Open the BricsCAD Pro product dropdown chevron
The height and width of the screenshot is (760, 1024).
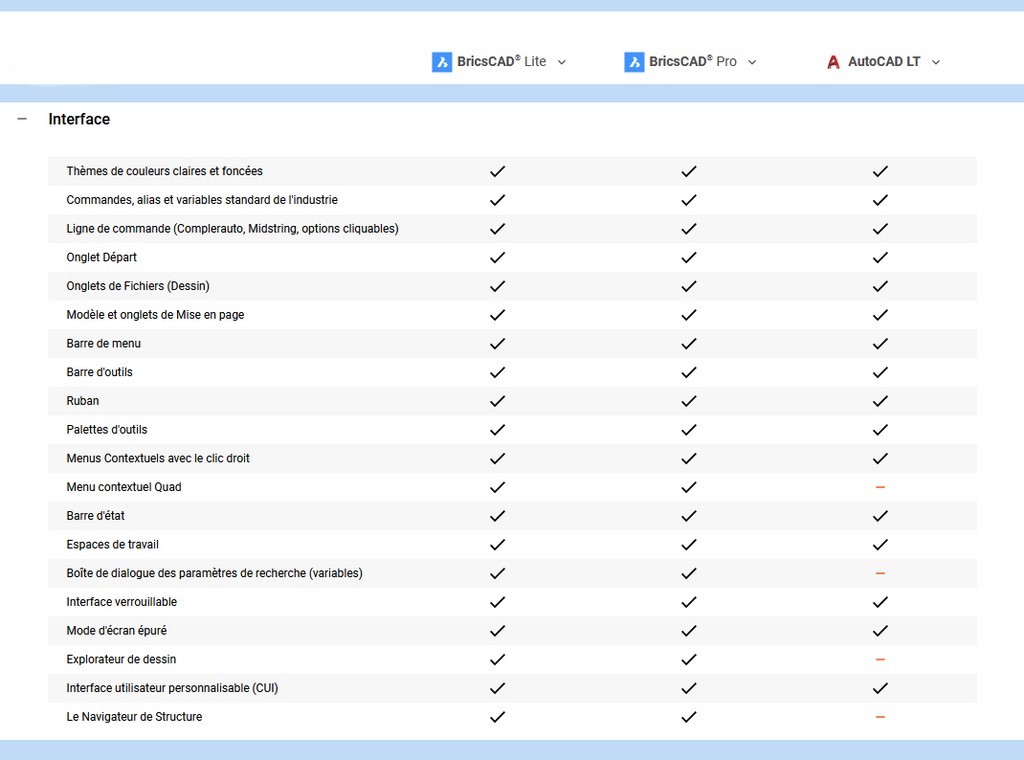[x=752, y=62]
